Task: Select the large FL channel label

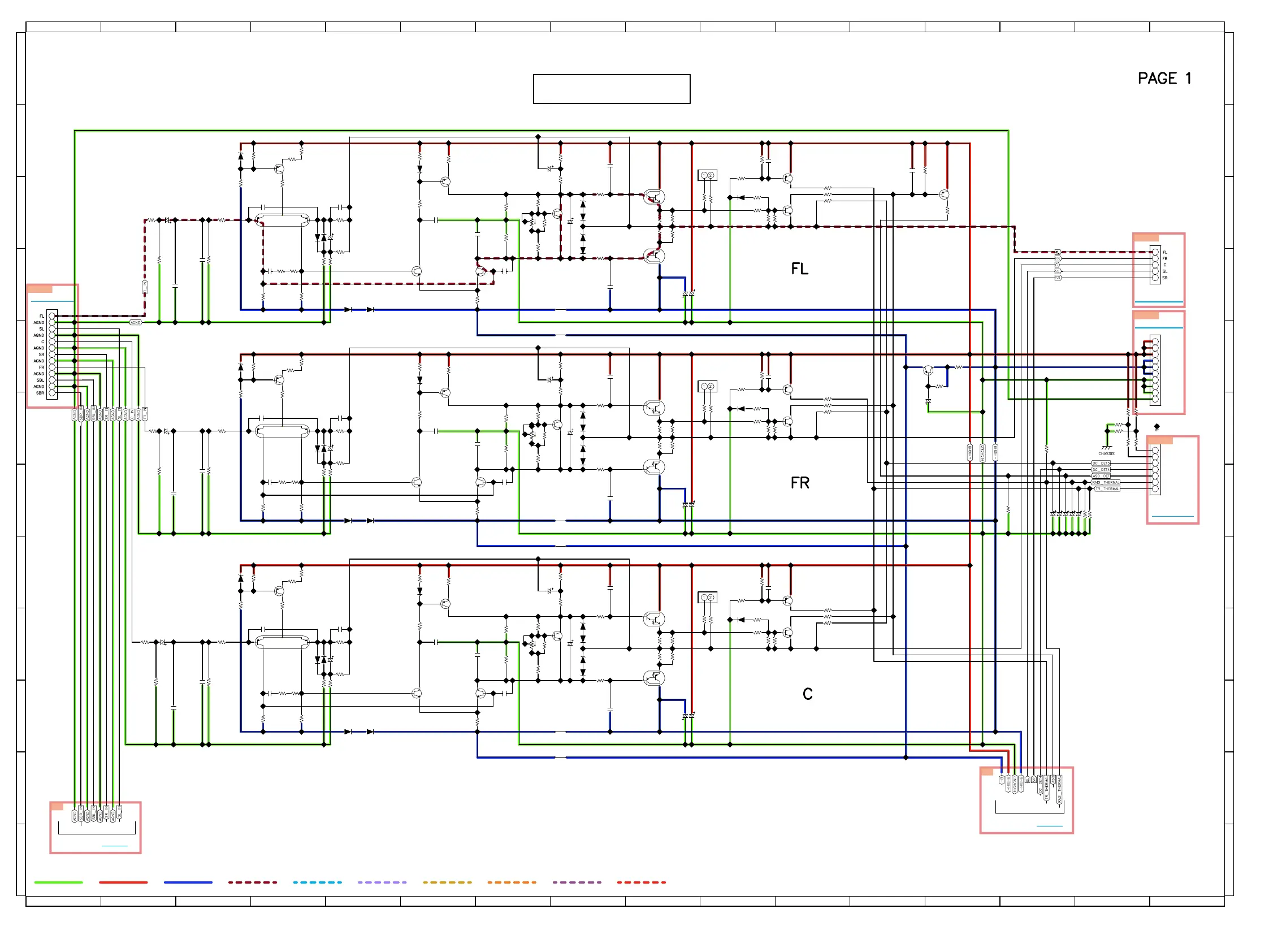Action: pyautogui.click(x=800, y=269)
